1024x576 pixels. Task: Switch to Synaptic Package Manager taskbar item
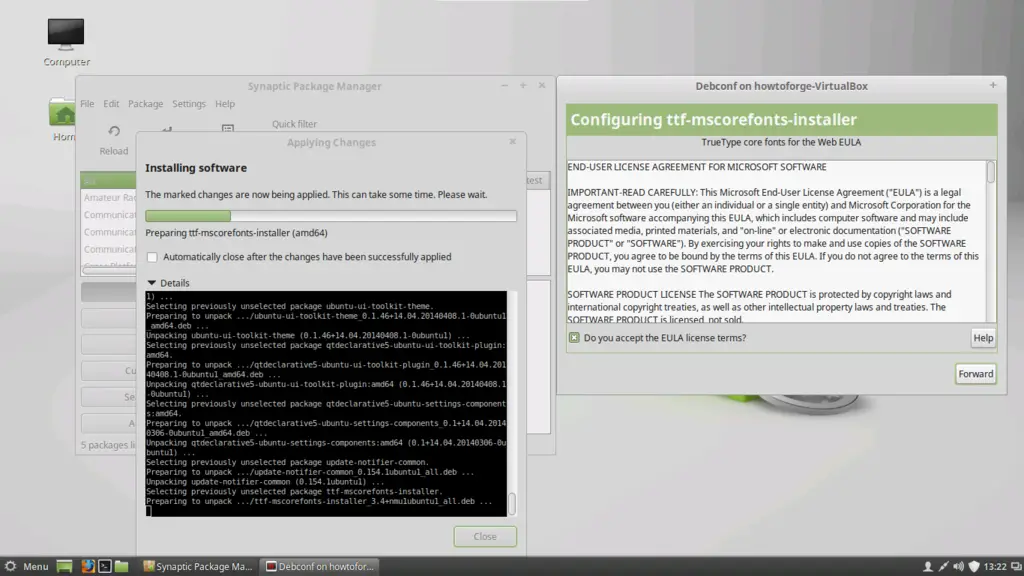tap(198, 566)
